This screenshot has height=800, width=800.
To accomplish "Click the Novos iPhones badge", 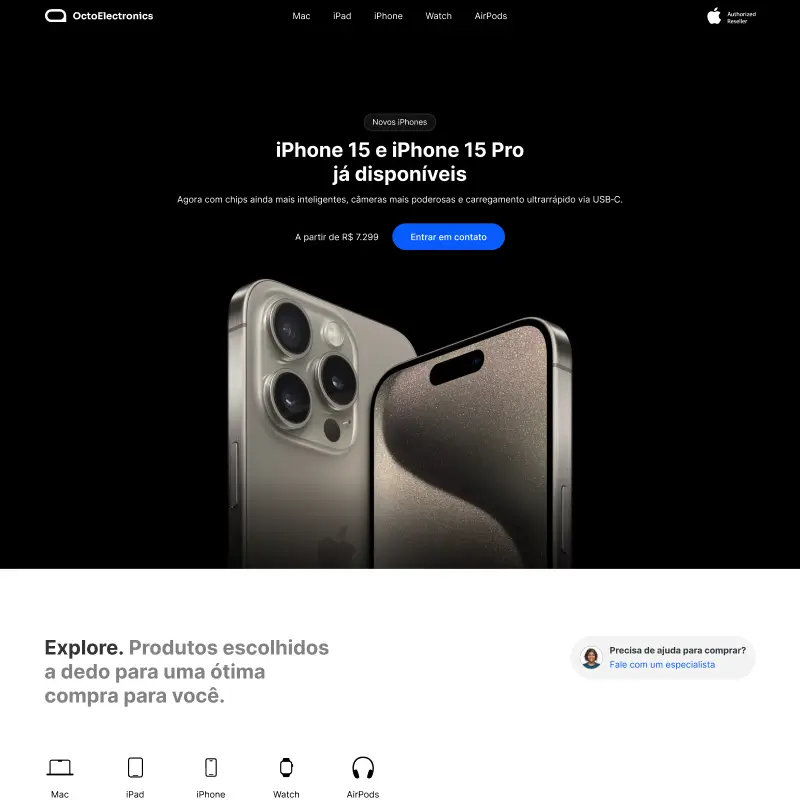I will [x=399, y=122].
